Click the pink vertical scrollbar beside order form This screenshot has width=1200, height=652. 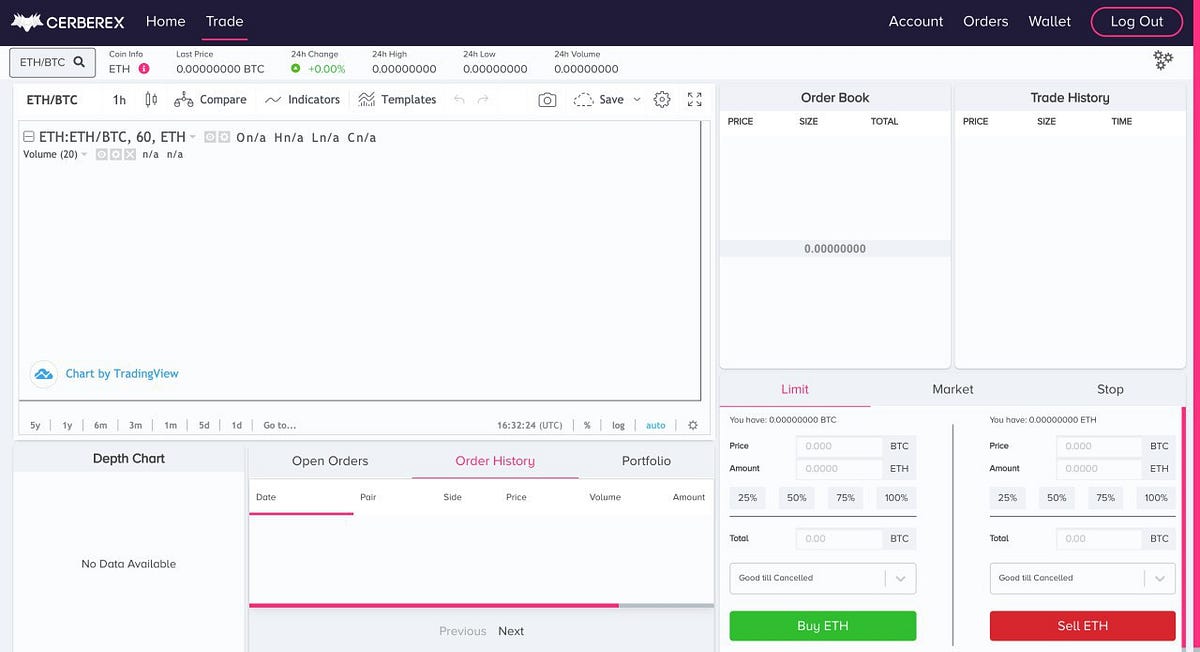1184,528
